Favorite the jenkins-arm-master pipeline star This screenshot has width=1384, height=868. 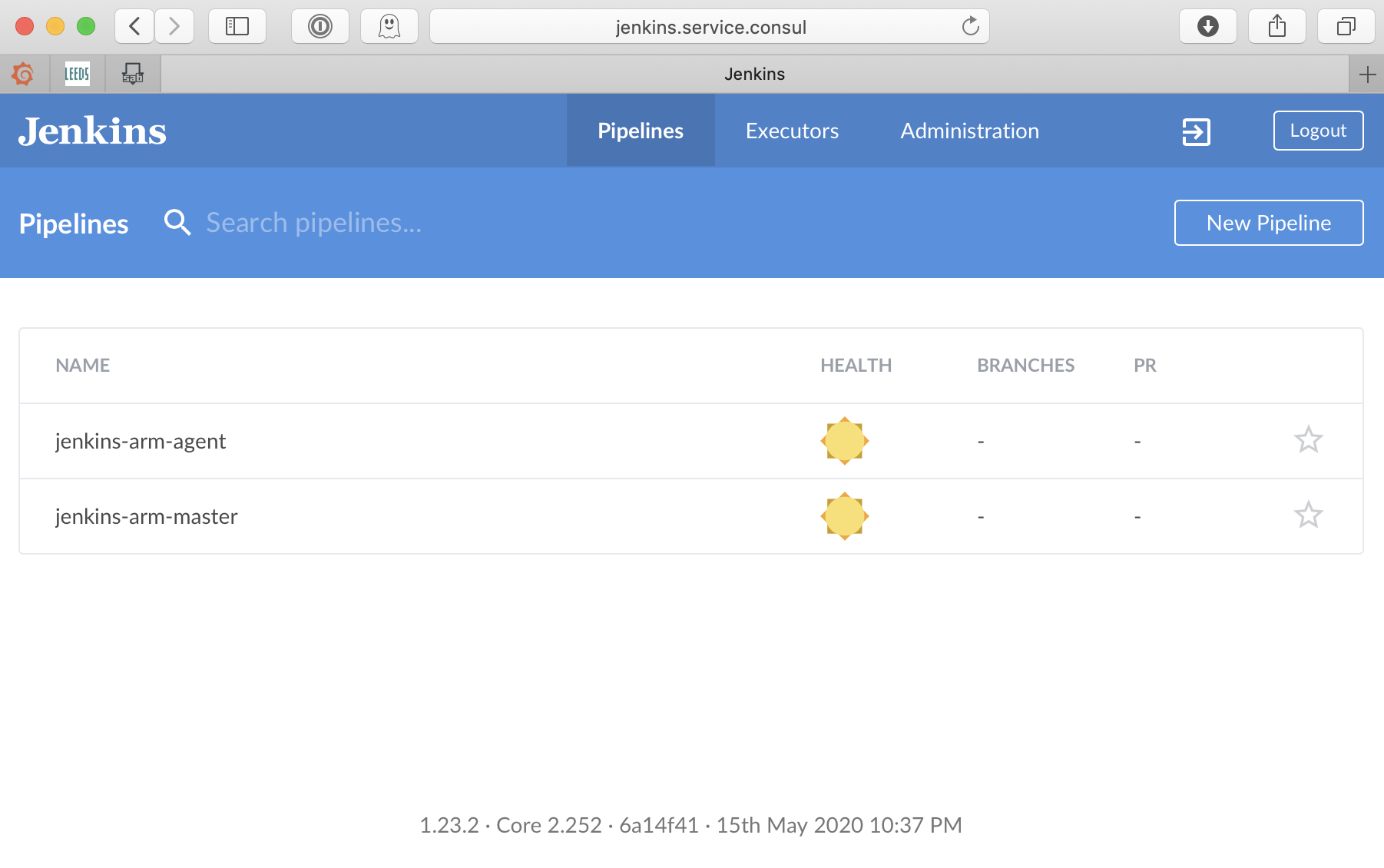click(x=1308, y=515)
